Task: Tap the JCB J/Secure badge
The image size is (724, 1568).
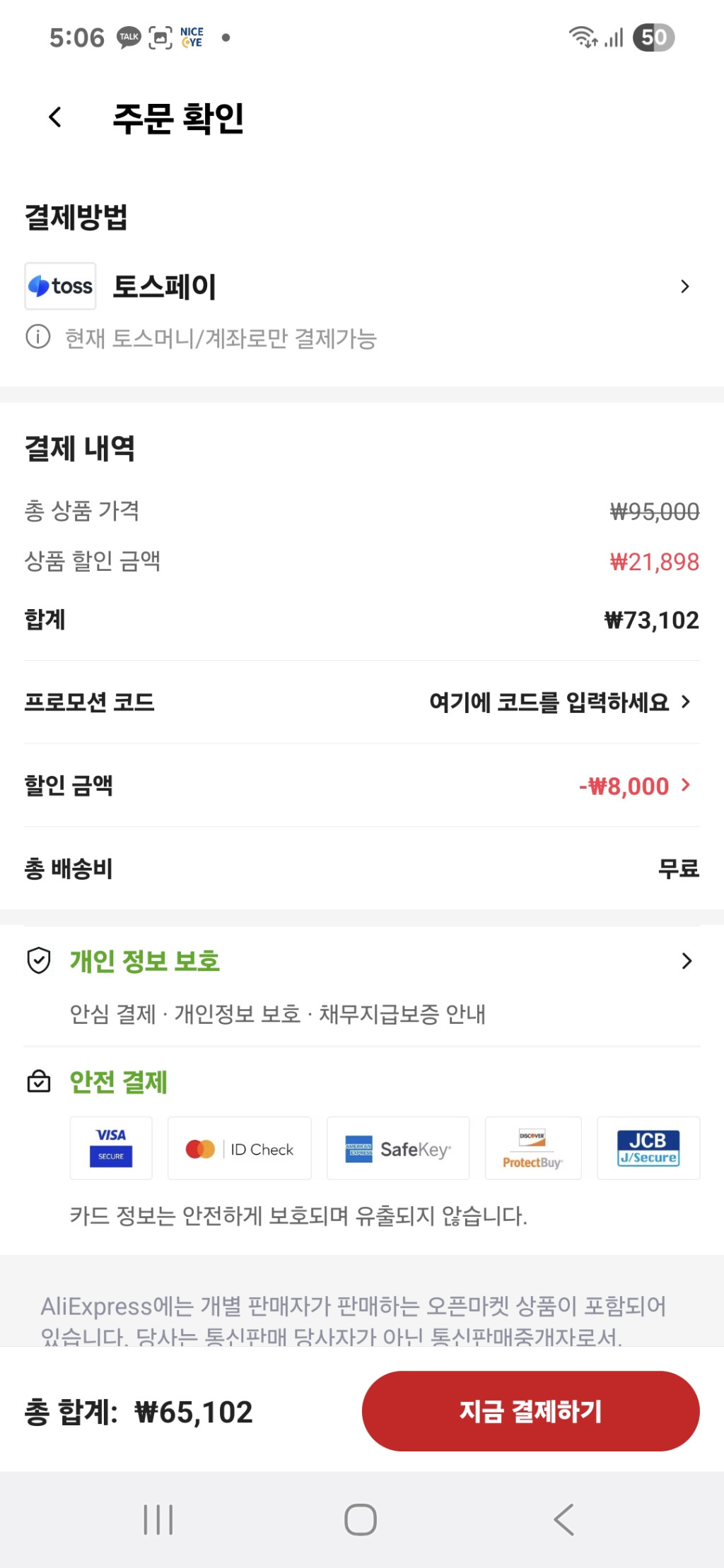Action: pyautogui.click(x=648, y=1148)
